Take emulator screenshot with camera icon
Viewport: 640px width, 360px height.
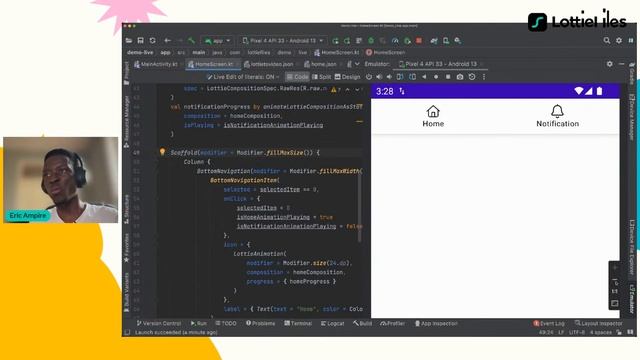[460, 77]
